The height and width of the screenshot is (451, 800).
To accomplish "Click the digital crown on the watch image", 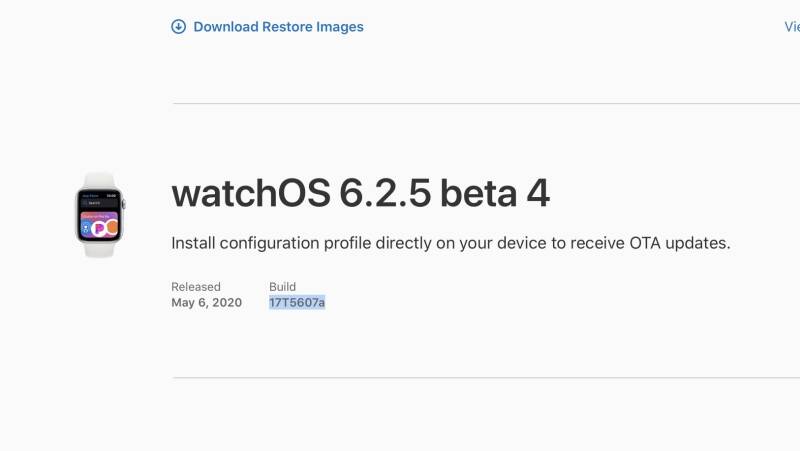I will tap(123, 205).
